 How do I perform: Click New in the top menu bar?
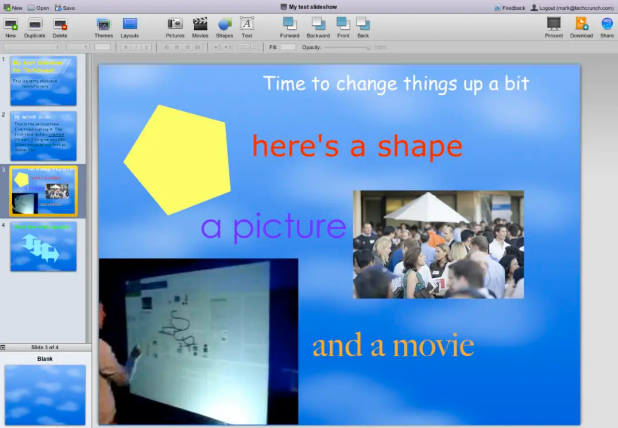point(13,7)
